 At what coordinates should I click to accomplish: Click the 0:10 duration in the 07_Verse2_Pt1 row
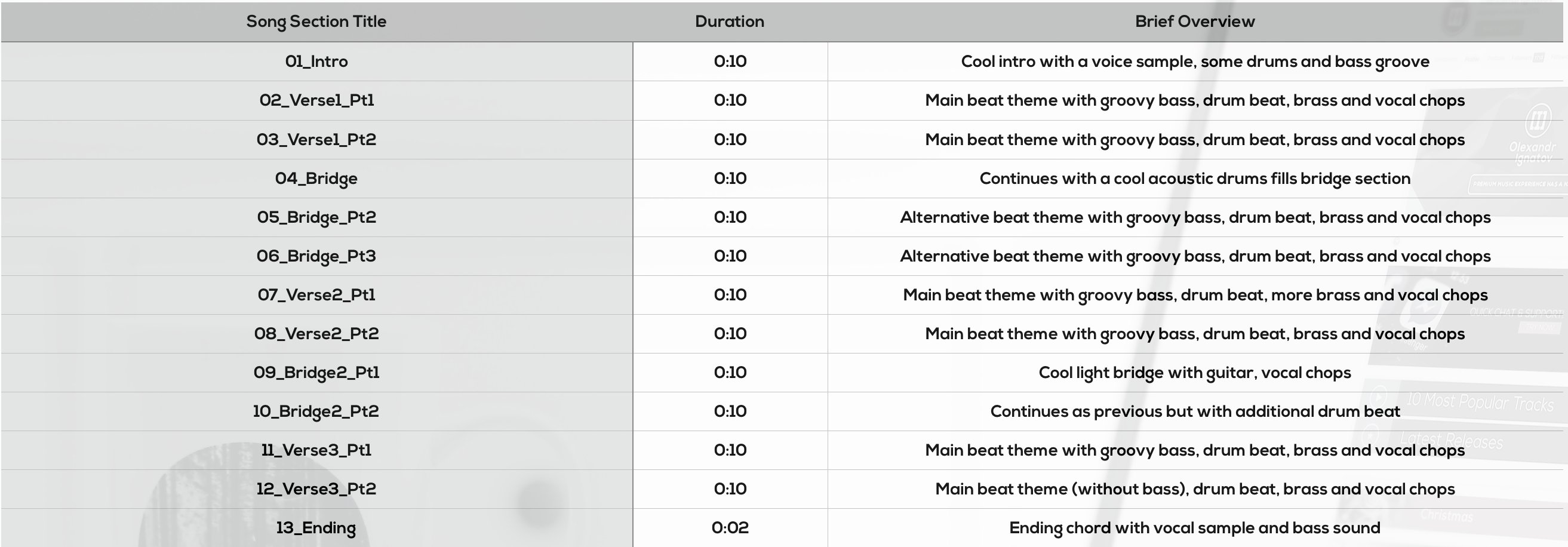[x=730, y=295]
